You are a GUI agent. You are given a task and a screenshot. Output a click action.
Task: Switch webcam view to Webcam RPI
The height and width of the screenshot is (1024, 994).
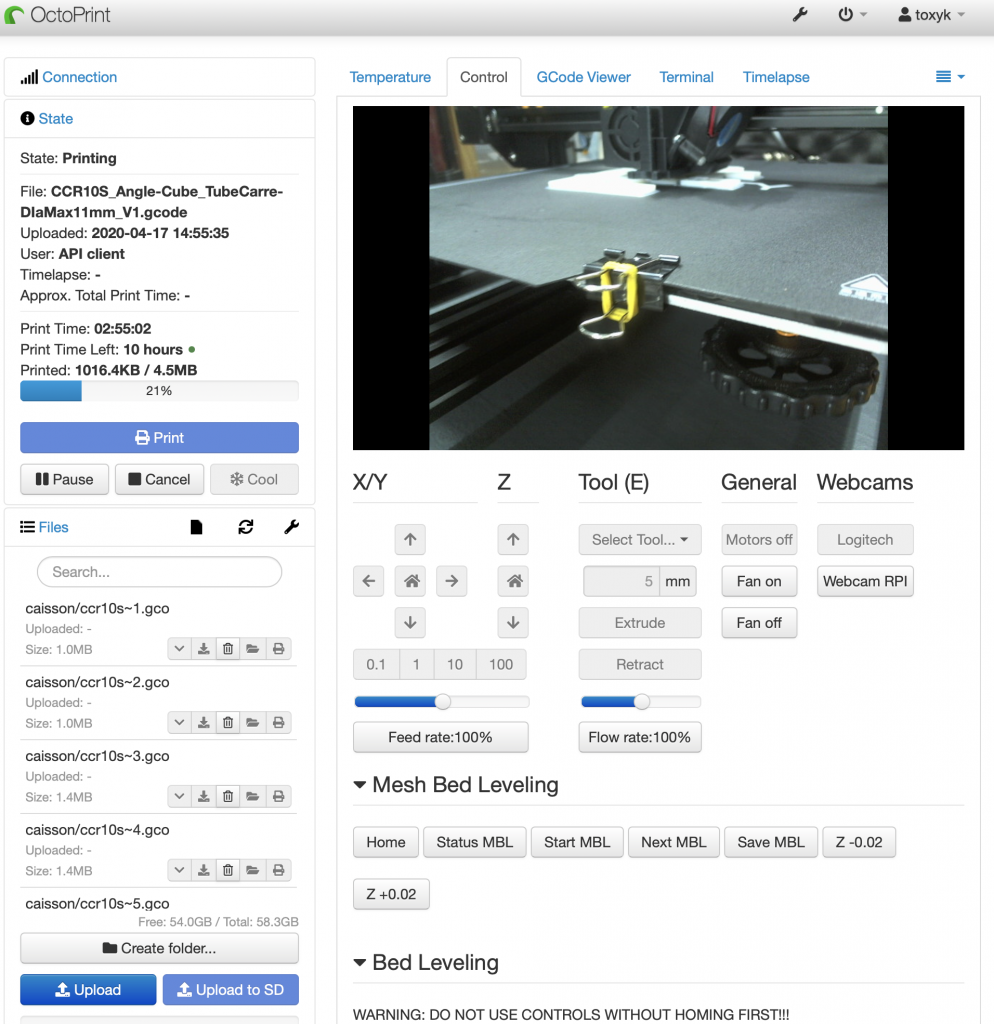[864, 581]
